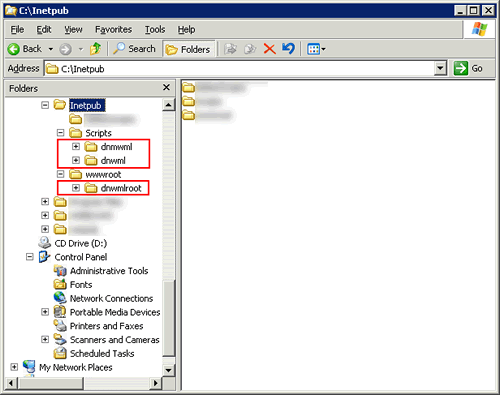Screen dimensions: 500x395
Task: Expand Portable Media Devices node
Action: click(45, 312)
